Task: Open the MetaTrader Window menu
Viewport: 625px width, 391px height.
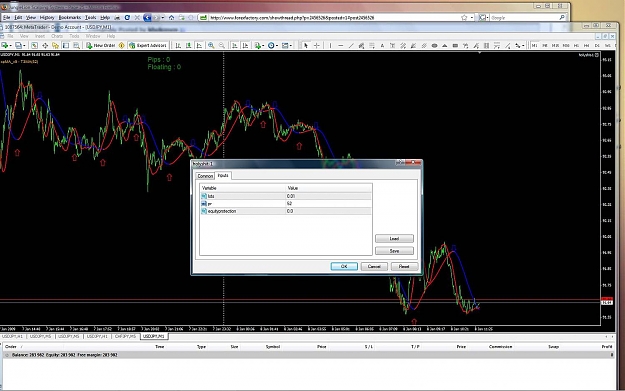Action: click(93, 36)
